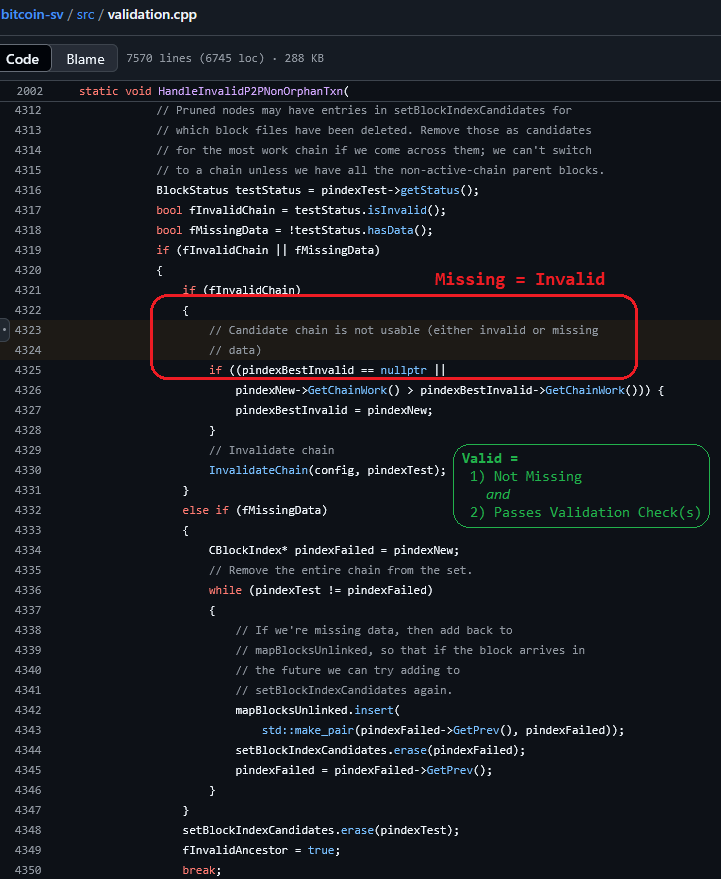
Task: Open line actions menu beside line 4323
Action: pos(4,329)
